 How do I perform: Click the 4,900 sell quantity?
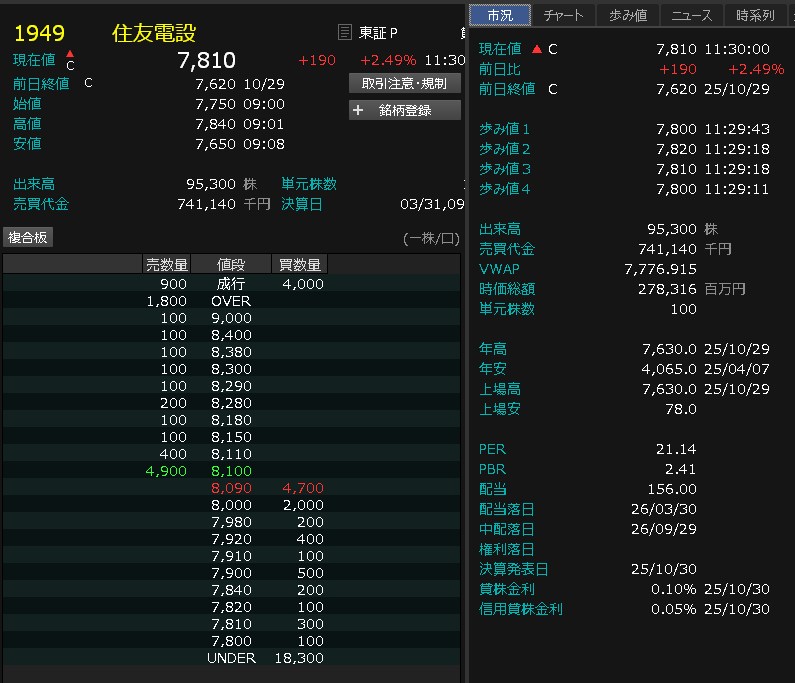166,471
